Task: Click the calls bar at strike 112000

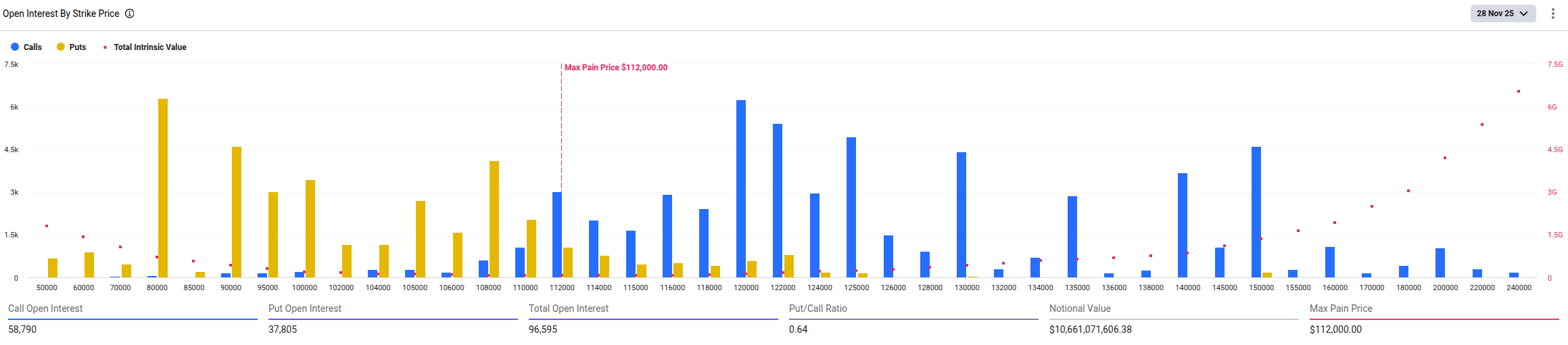Action: coord(557,235)
